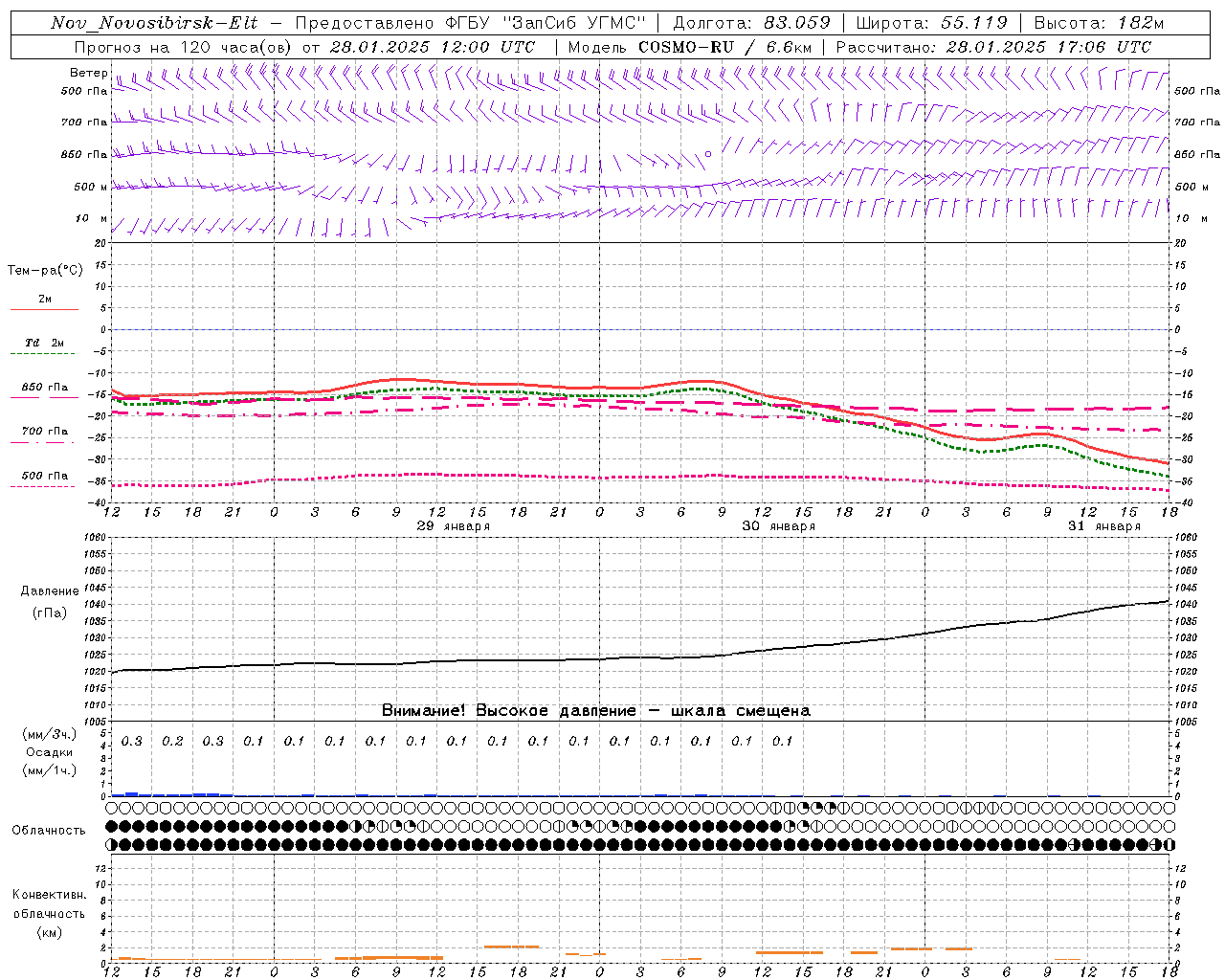Click the "Td 2м" dew point legend label
This screenshot has width=1225, height=980.
[44, 343]
